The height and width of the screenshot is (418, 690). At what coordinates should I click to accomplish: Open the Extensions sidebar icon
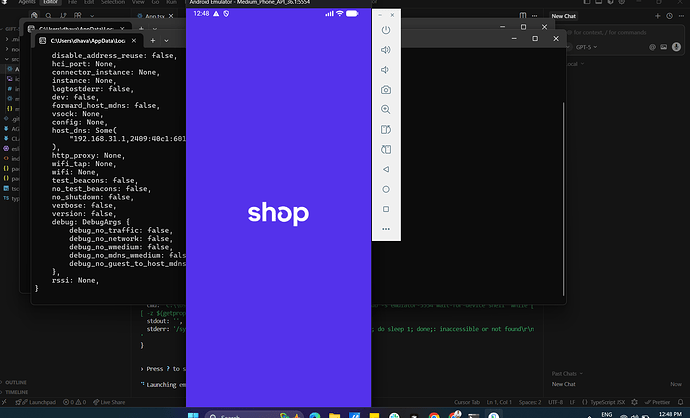pos(78,16)
